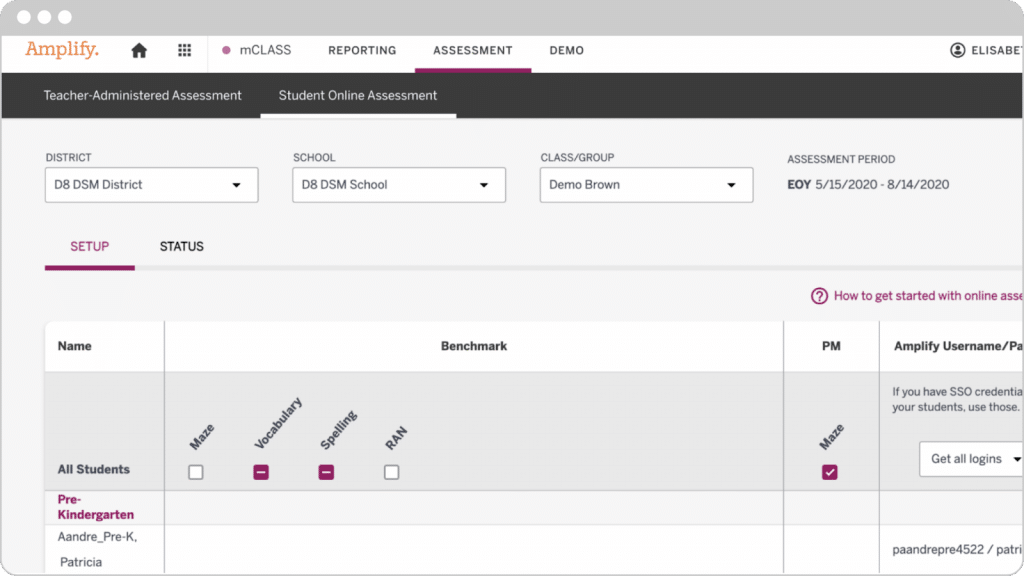
Task: Click the Name column header
Action: (74, 346)
